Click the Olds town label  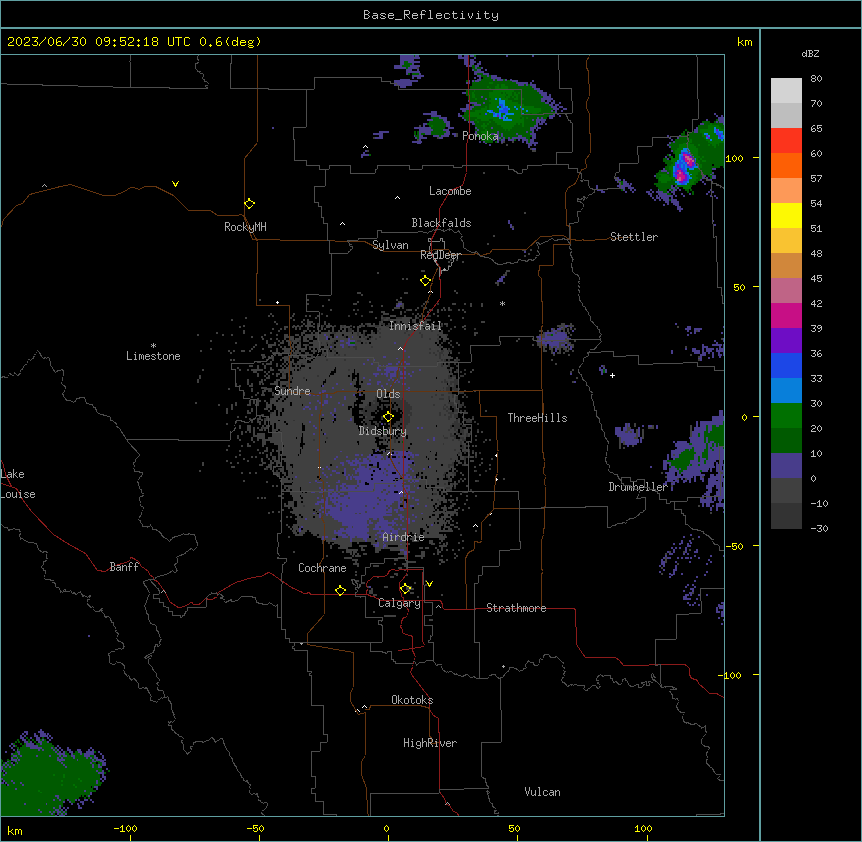pos(388,394)
